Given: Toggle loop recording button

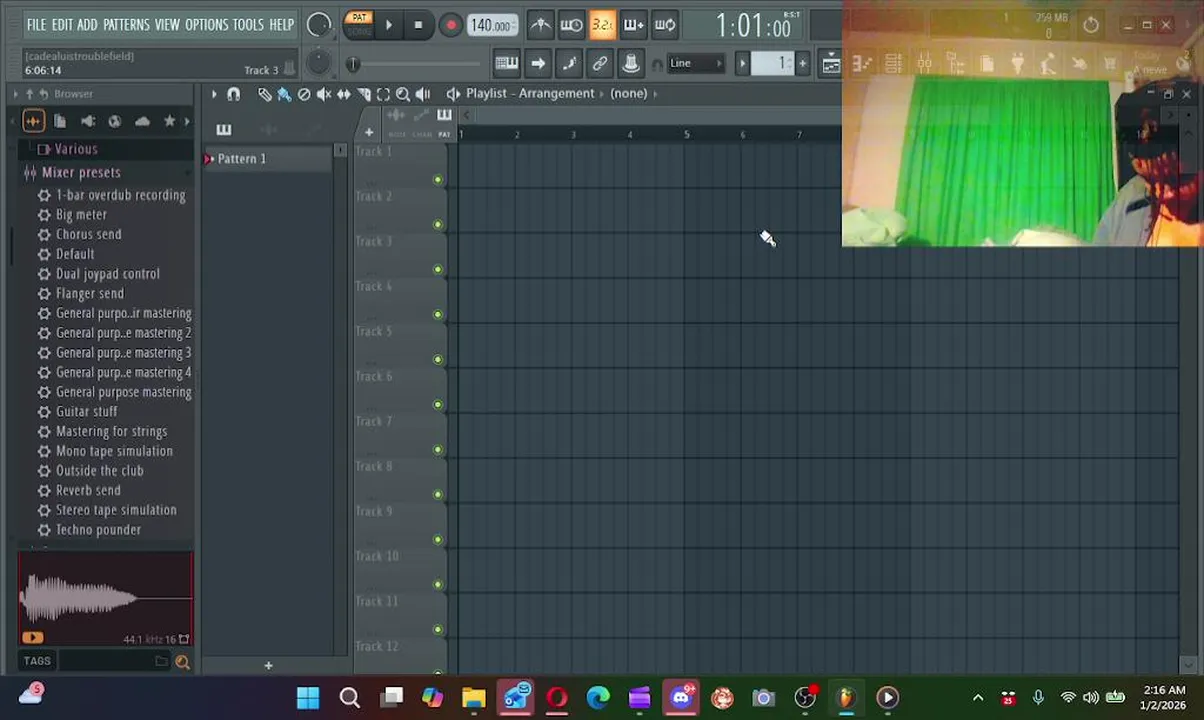Looking at the screenshot, I should tap(665, 25).
